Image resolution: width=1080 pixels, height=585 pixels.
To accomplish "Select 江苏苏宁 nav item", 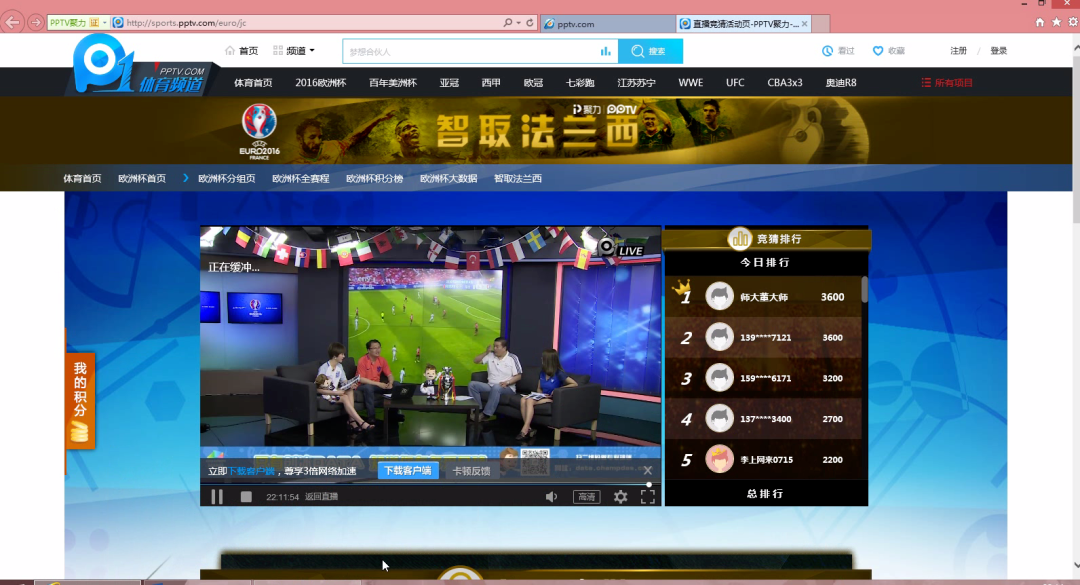I will pyautogui.click(x=636, y=83).
